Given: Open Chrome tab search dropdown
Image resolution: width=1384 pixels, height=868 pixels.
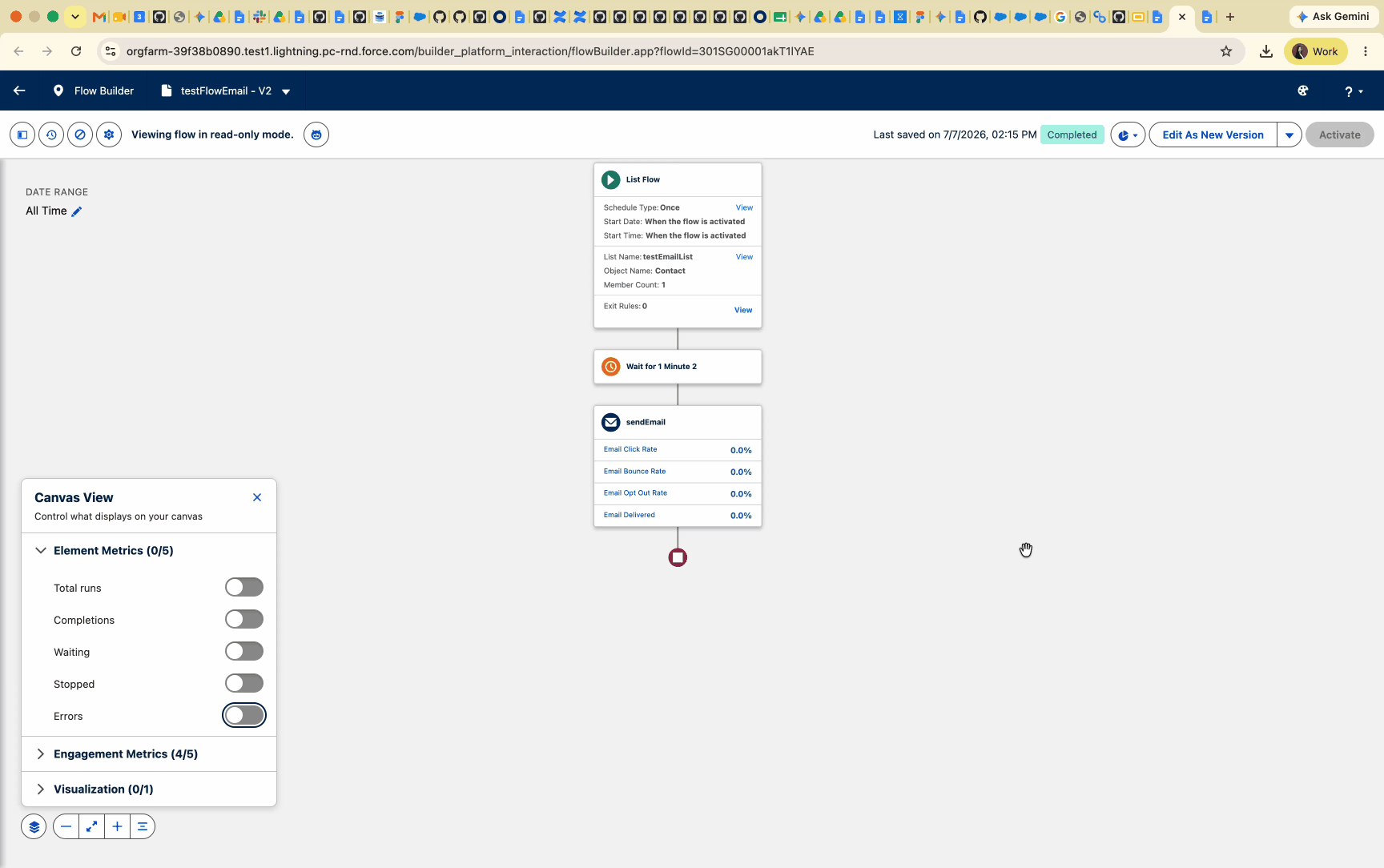Looking at the screenshot, I should (x=75, y=17).
